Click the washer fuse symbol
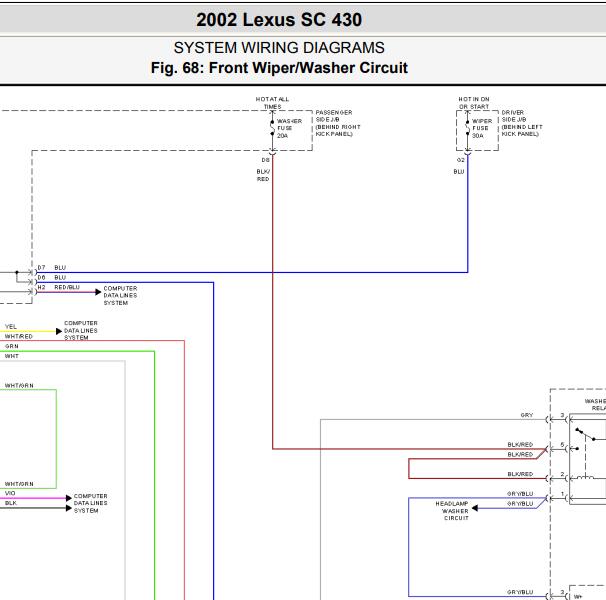The width and height of the screenshot is (606, 600). (x=272, y=128)
